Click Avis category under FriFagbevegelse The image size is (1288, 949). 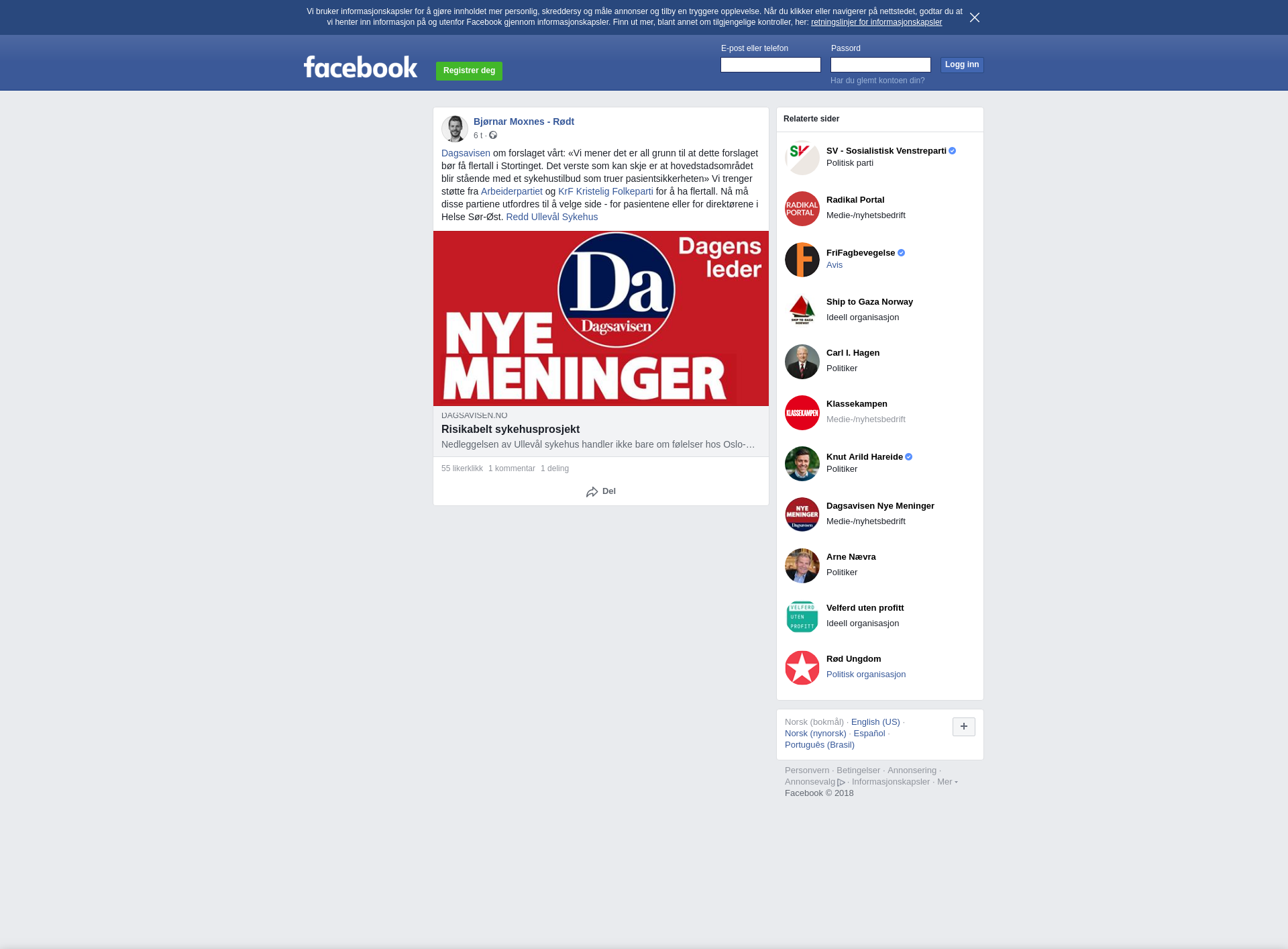pyautogui.click(x=835, y=265)
